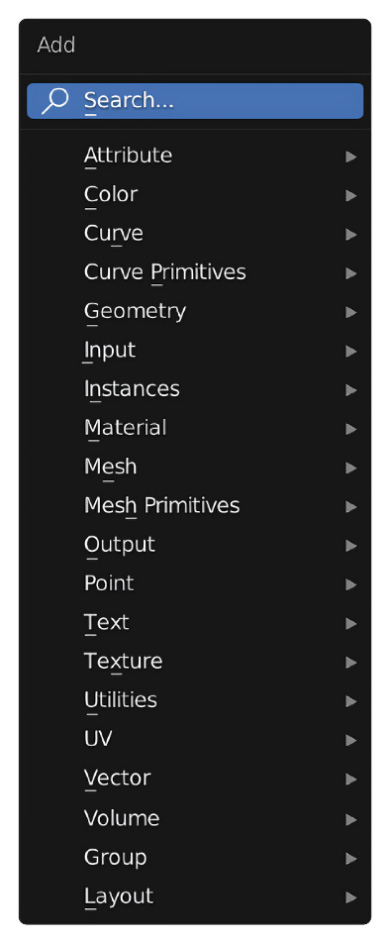Open the Curve Primitives submenu

(195, 272)
